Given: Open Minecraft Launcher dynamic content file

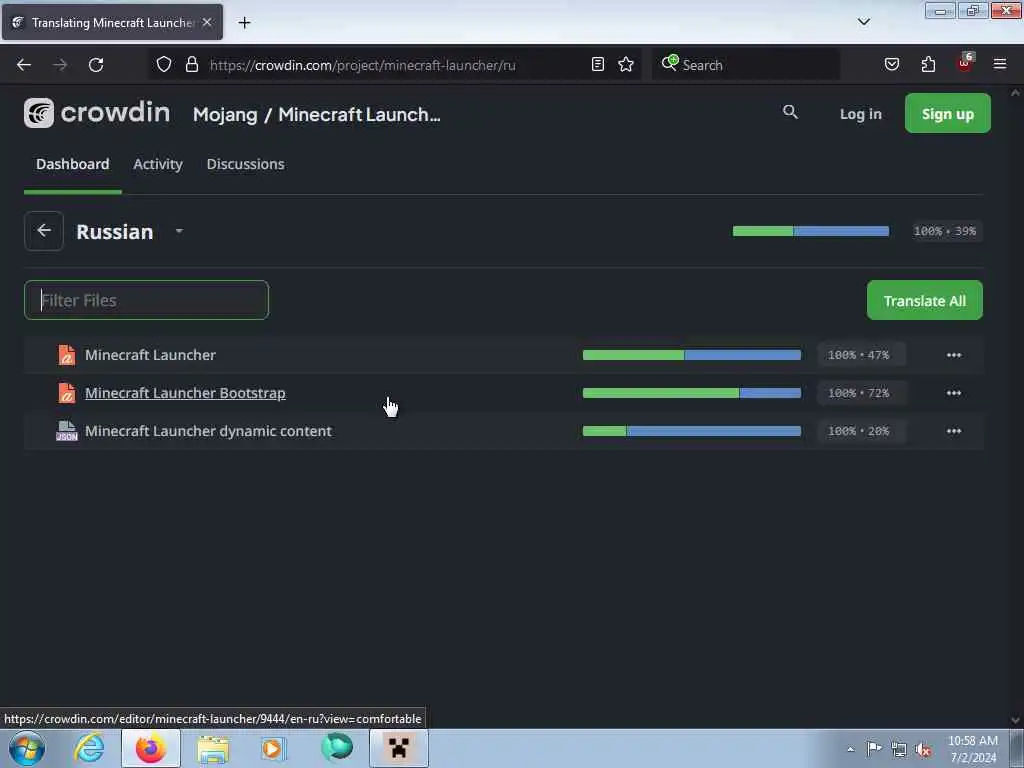Looking at the screenshot, I should click(x=208, y=431).
